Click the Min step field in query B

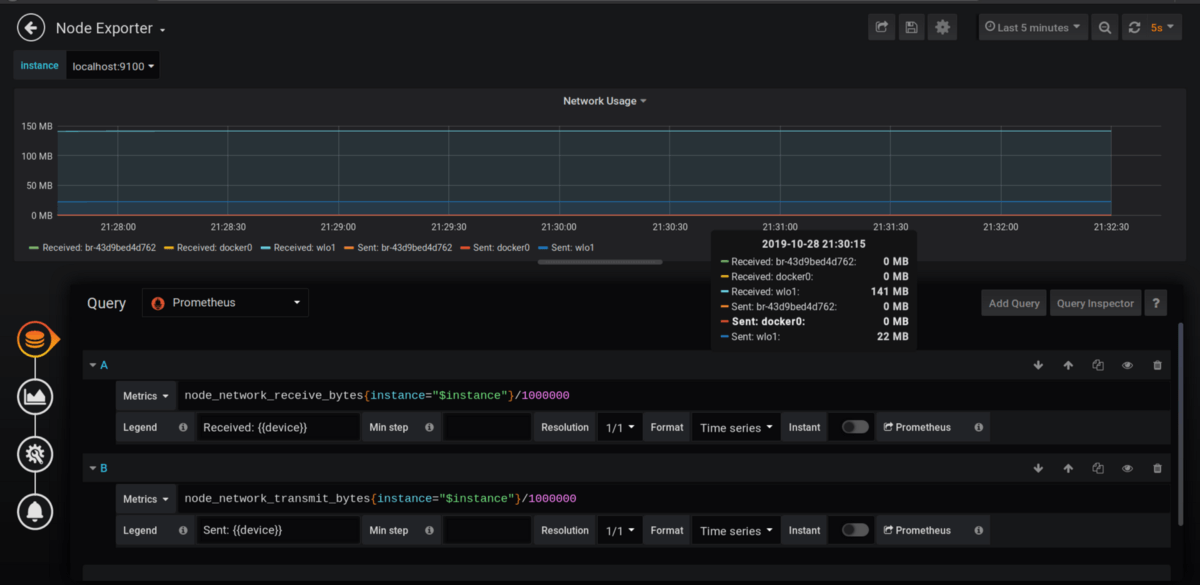coord(487,530)
